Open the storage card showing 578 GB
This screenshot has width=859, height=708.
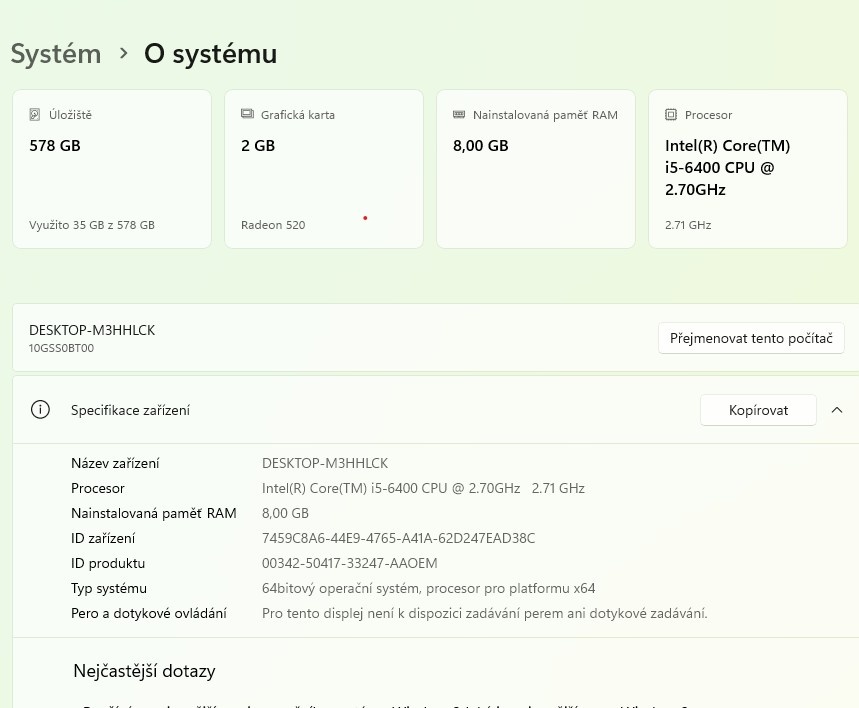[111, 169]
